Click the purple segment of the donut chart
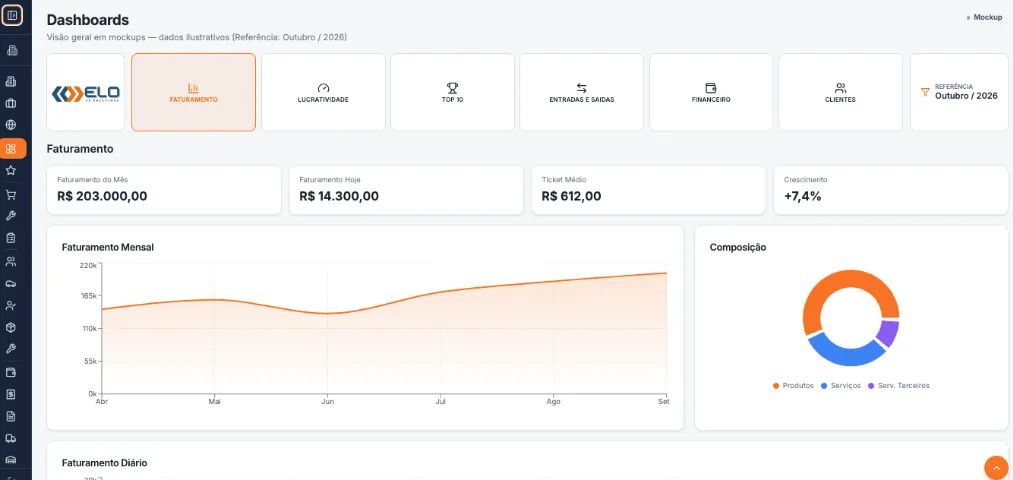The image size is (1013, 480). pyautogui.click(x=890, y=333)
